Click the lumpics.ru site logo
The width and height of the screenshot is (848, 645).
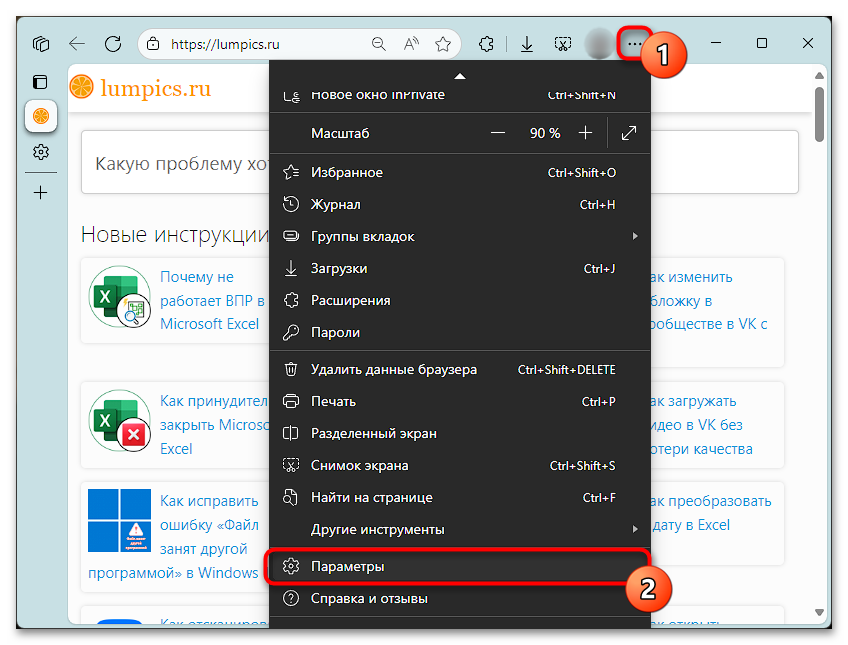point(141,88)
